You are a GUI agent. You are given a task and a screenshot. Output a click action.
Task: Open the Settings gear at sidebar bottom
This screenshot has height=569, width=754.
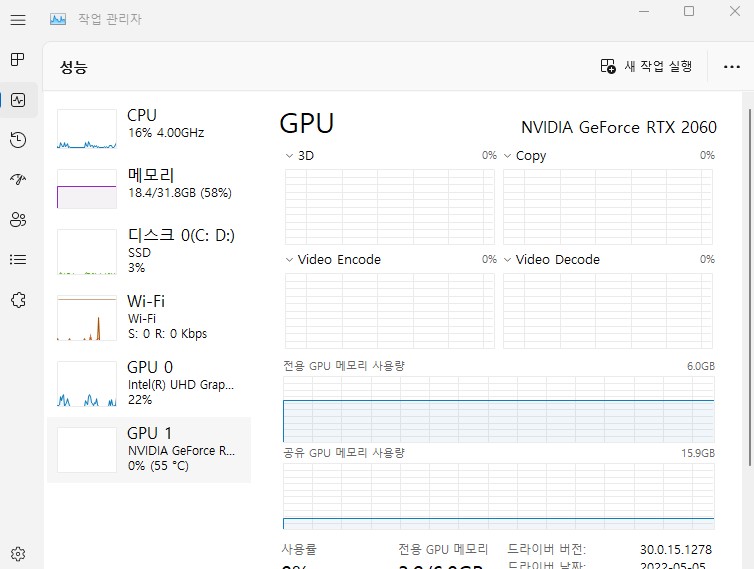(x=18, y=554)
